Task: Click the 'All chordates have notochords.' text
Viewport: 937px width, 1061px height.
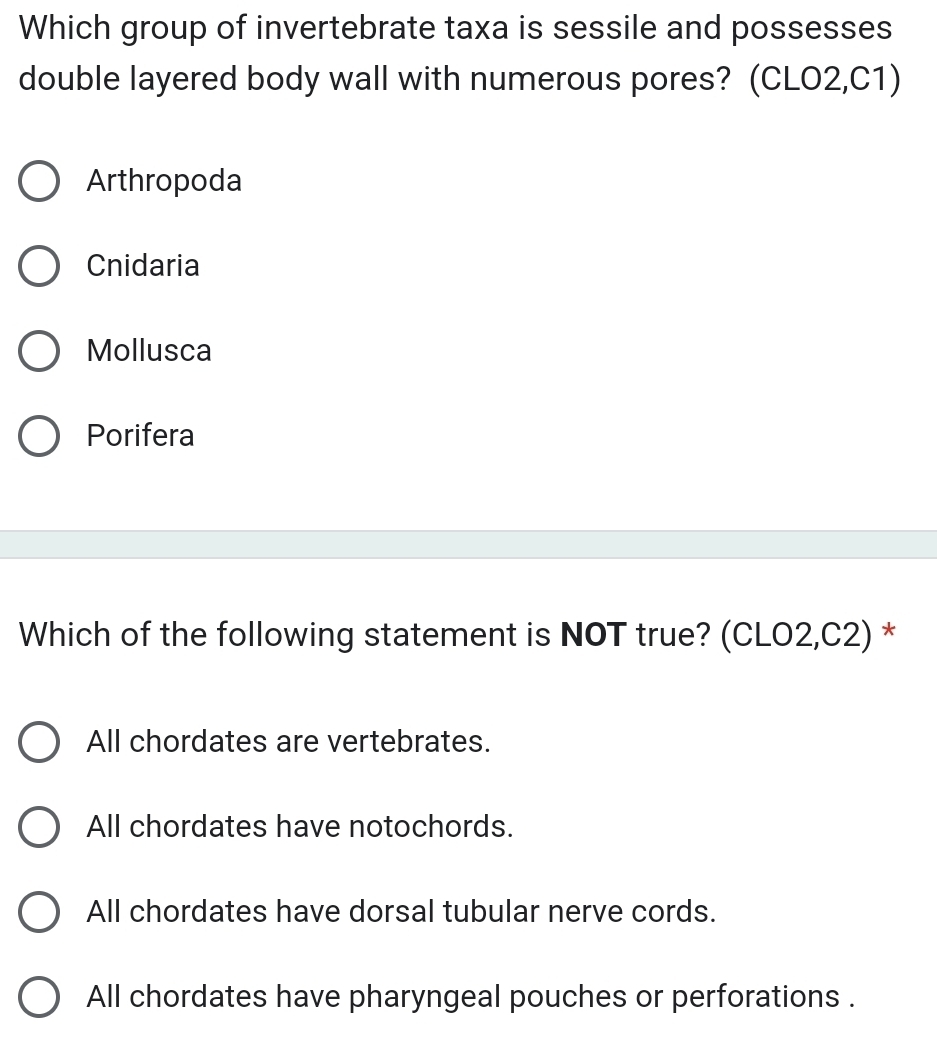Action: [300, 826]
